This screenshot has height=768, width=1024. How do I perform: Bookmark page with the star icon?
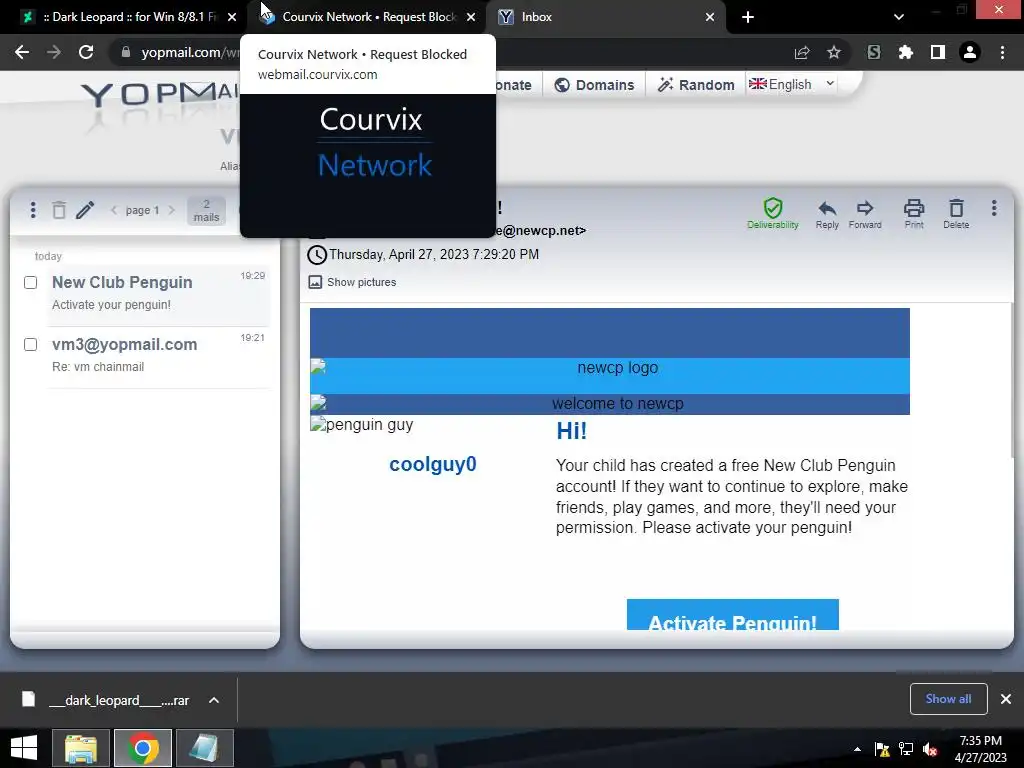pyautogui.click(x=834, y=52)
